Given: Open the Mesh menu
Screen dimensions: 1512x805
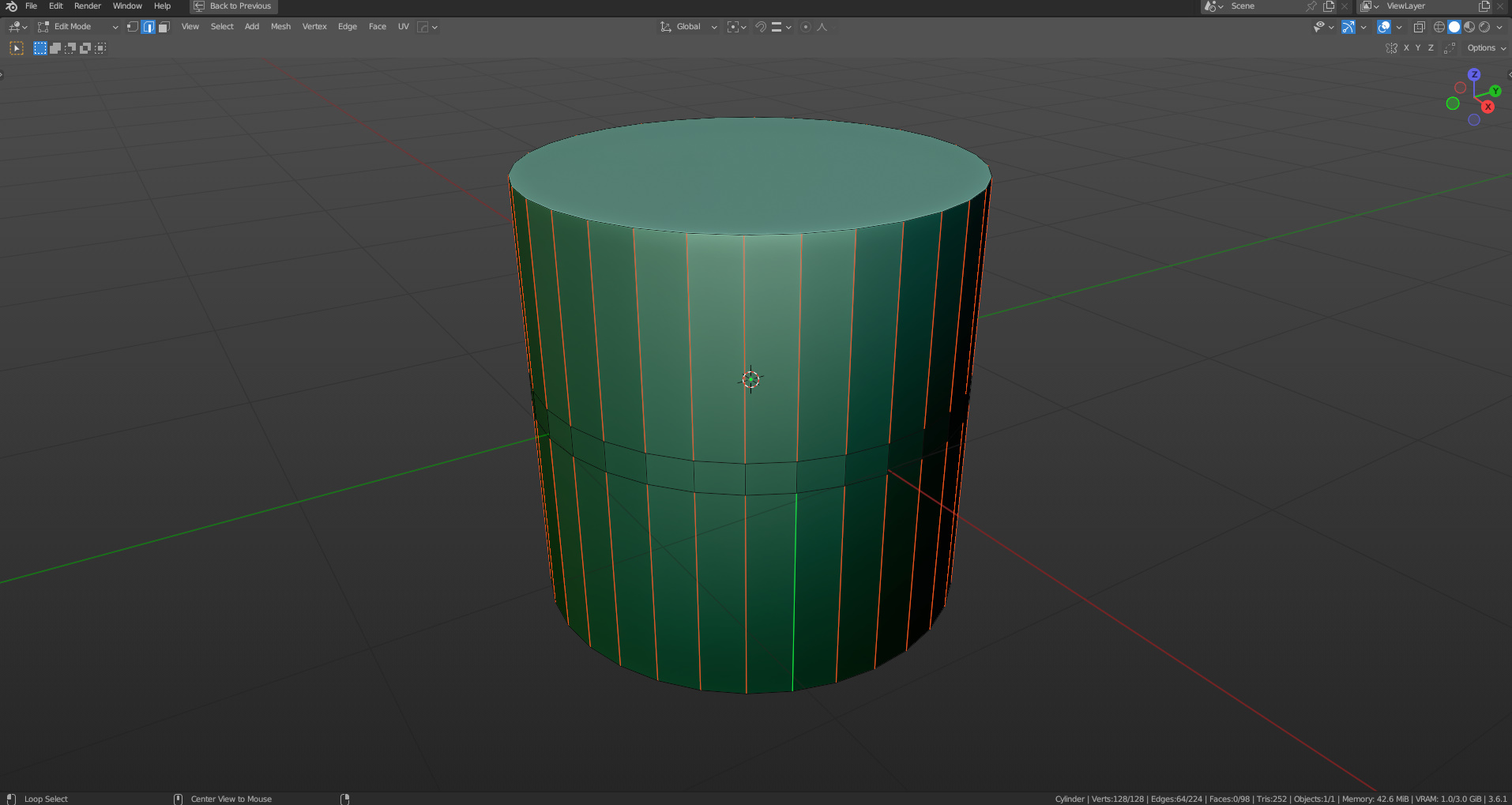Looking at the screenshot, I should click(280, 27).
